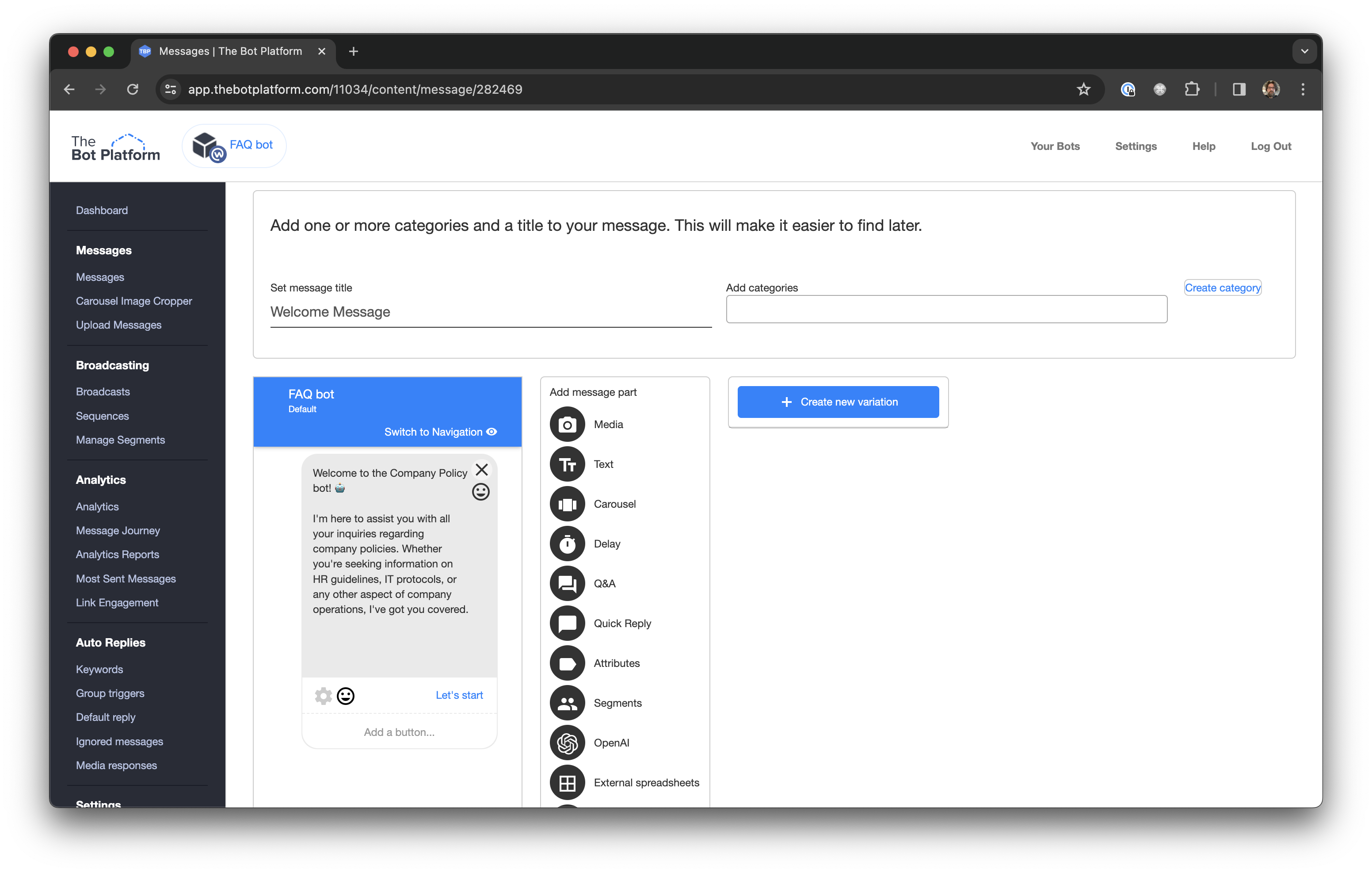The height and width of the screenshot is (873, 1372).
Task: Open Default reply
Action: coord(105,717)
